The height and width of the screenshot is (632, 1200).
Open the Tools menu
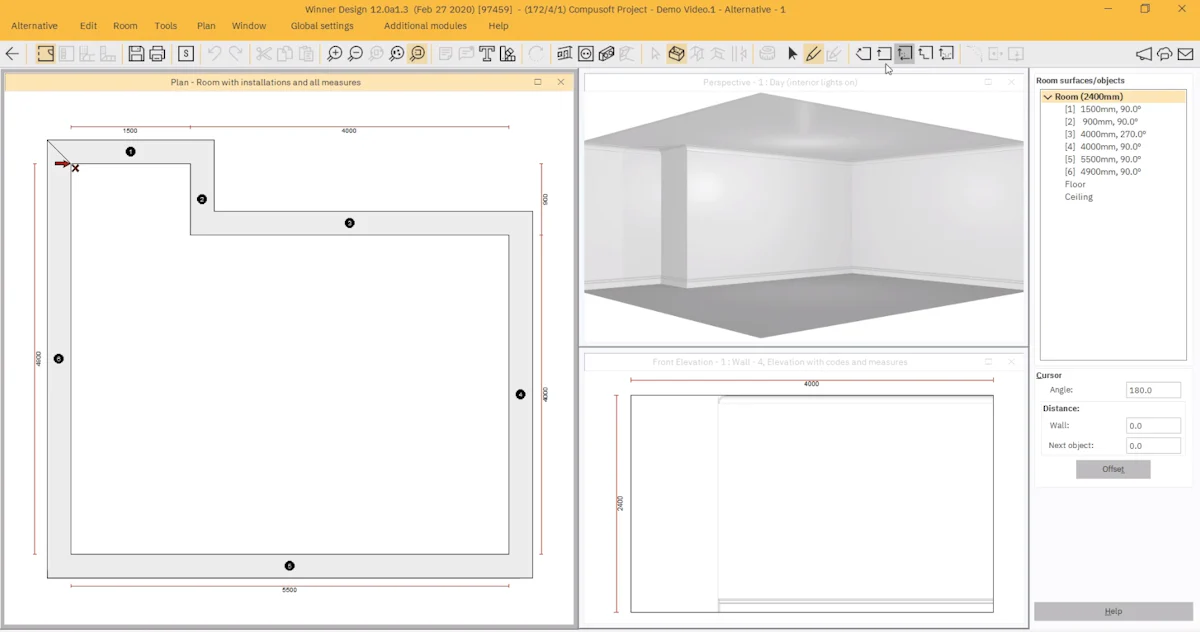166,26
